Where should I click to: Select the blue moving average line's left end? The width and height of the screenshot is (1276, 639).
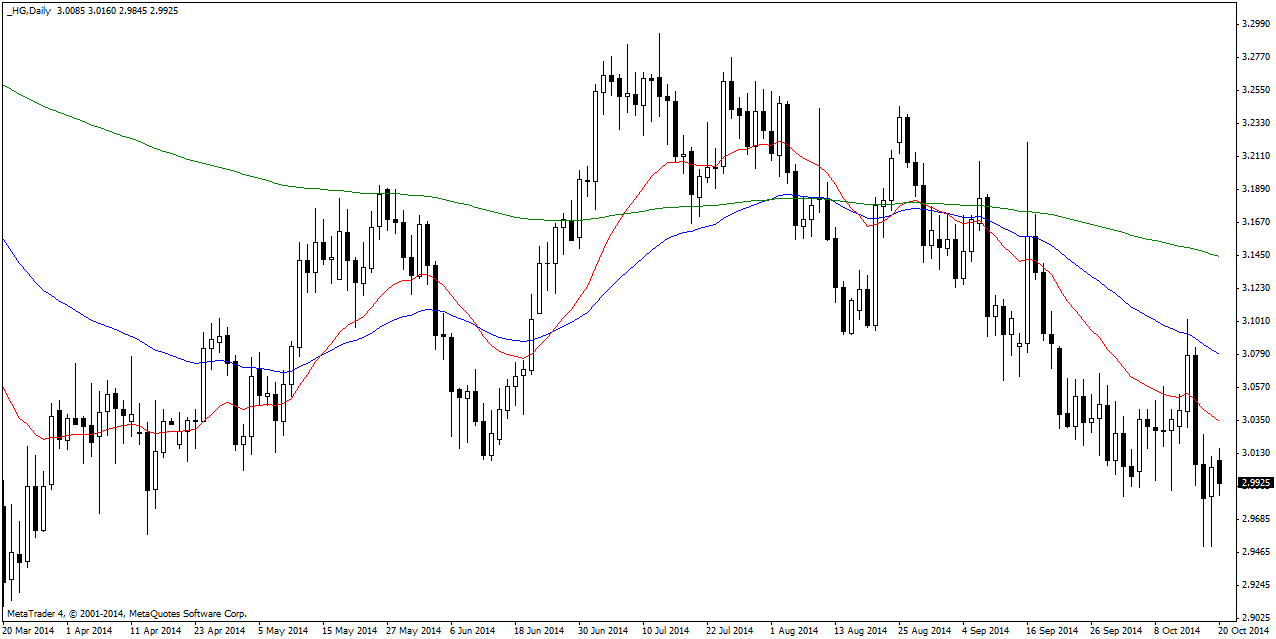click(x=4, y=240)
